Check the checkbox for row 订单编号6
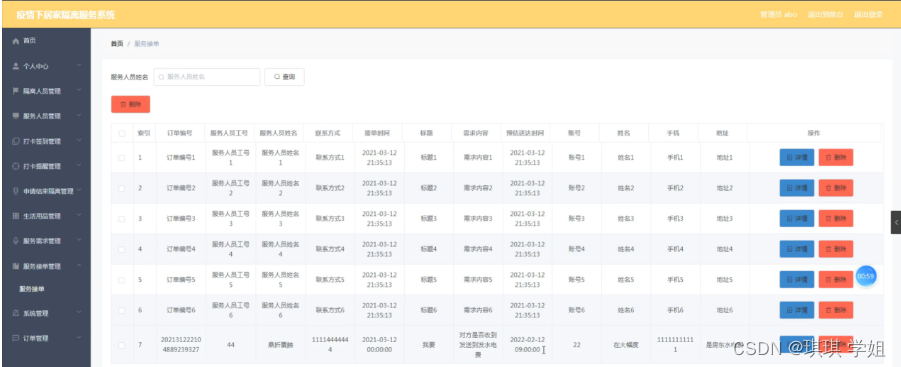901x367 pixels. tap(121, 310)
